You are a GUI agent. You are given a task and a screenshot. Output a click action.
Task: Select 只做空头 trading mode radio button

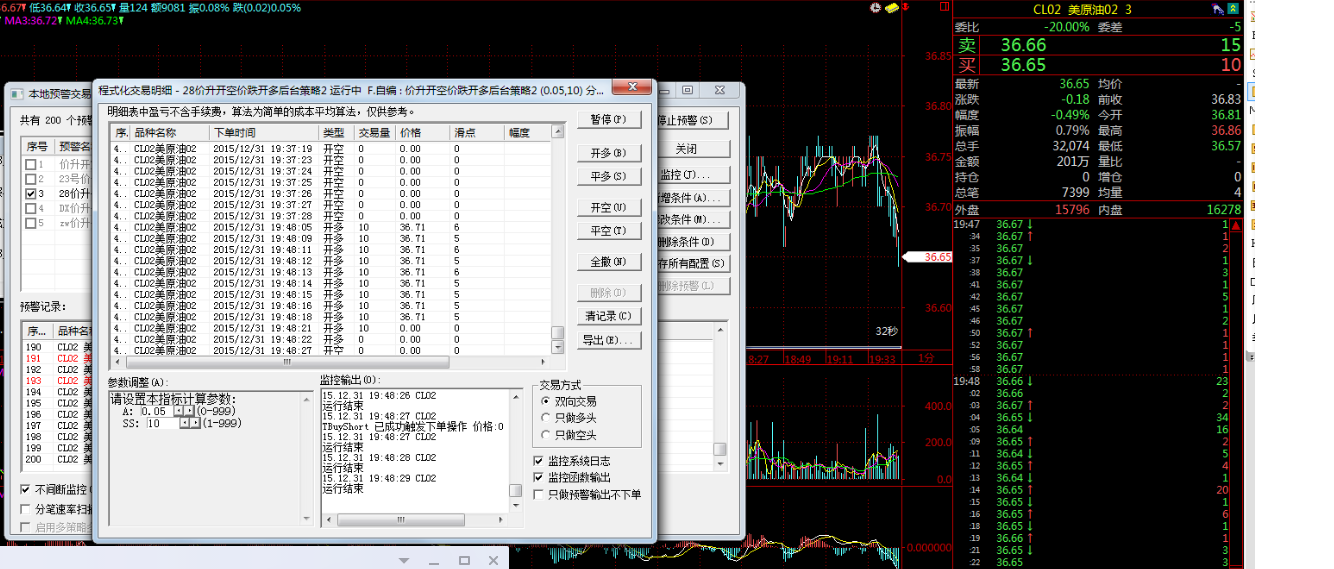pyautogui.click(x=545, y=434)
